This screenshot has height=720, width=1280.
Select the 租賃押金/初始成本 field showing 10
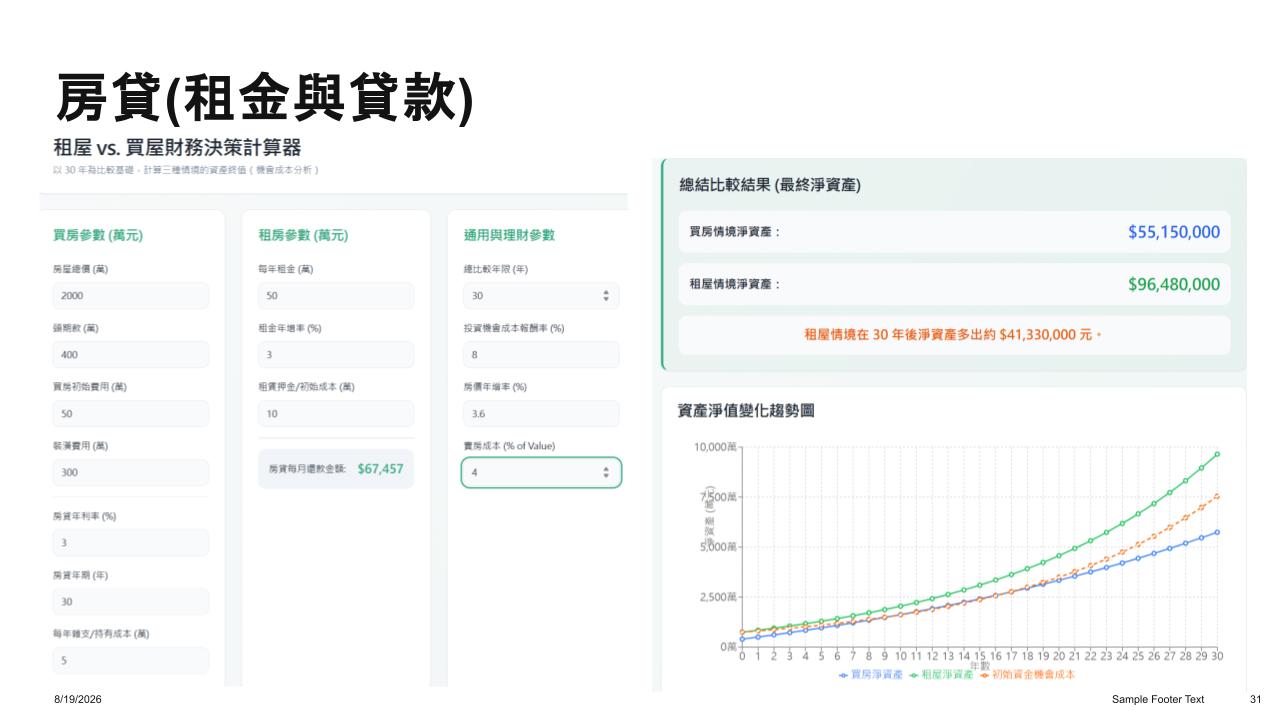click(336, 414)
